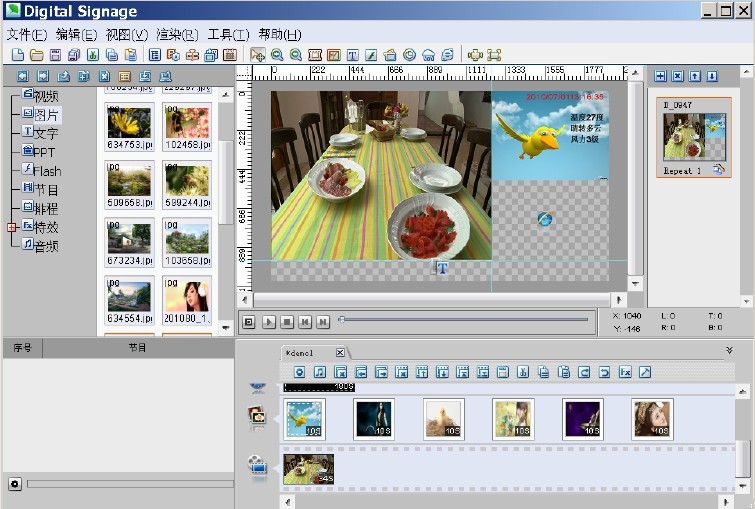Click the green move cross icon in toolbar

click(475, 55)
